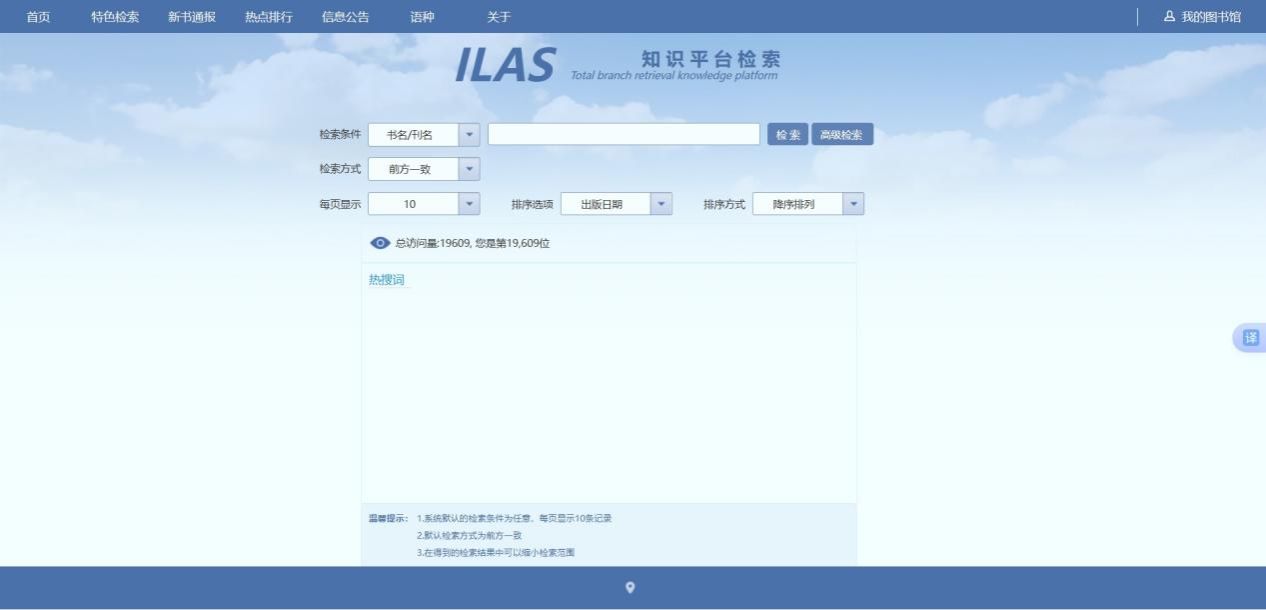Click the eye icon beside total visits
This screenshot has width=1266, height=610.
380,243
